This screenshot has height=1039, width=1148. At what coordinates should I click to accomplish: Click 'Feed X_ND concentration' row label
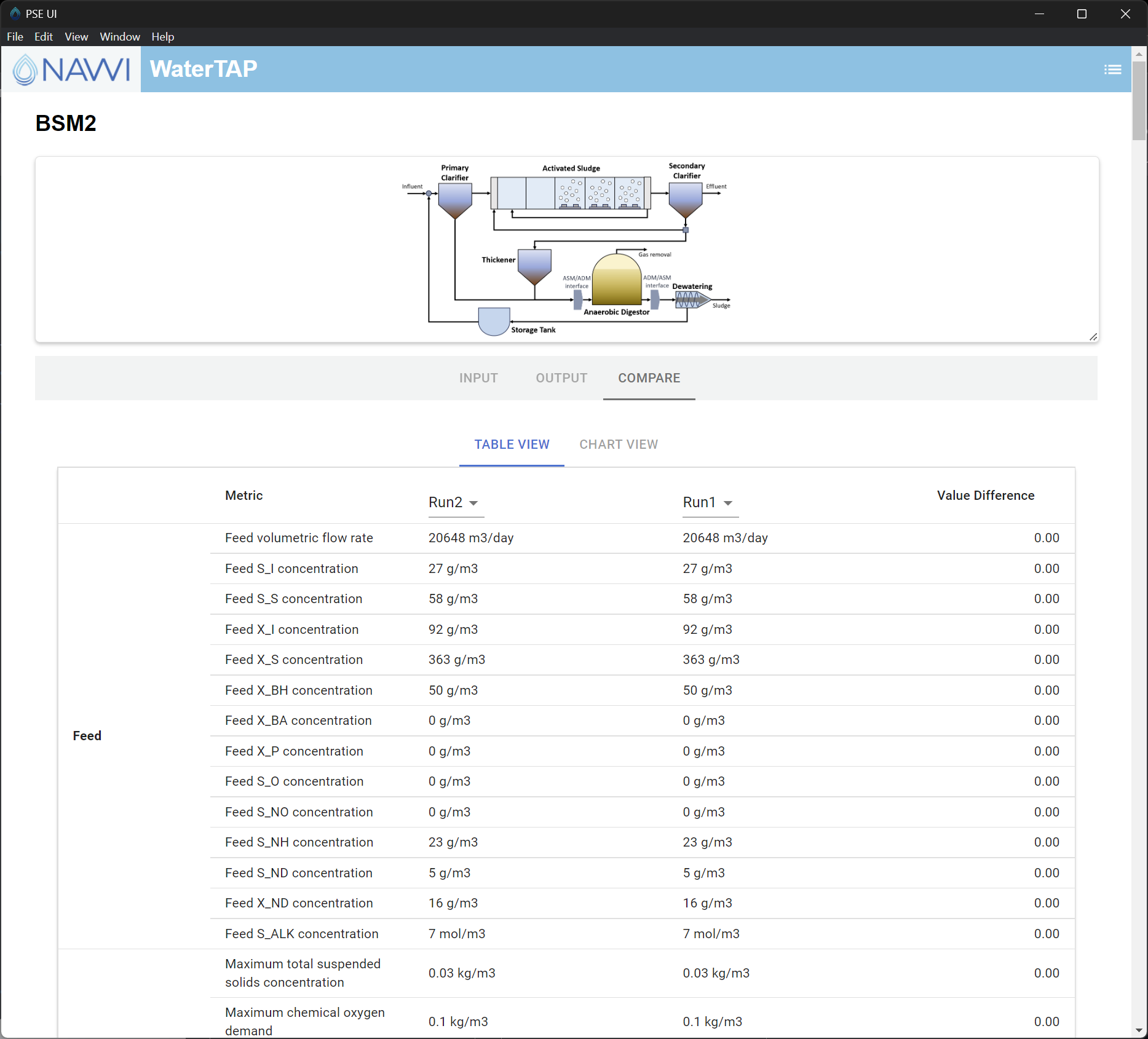coord(299,903)
